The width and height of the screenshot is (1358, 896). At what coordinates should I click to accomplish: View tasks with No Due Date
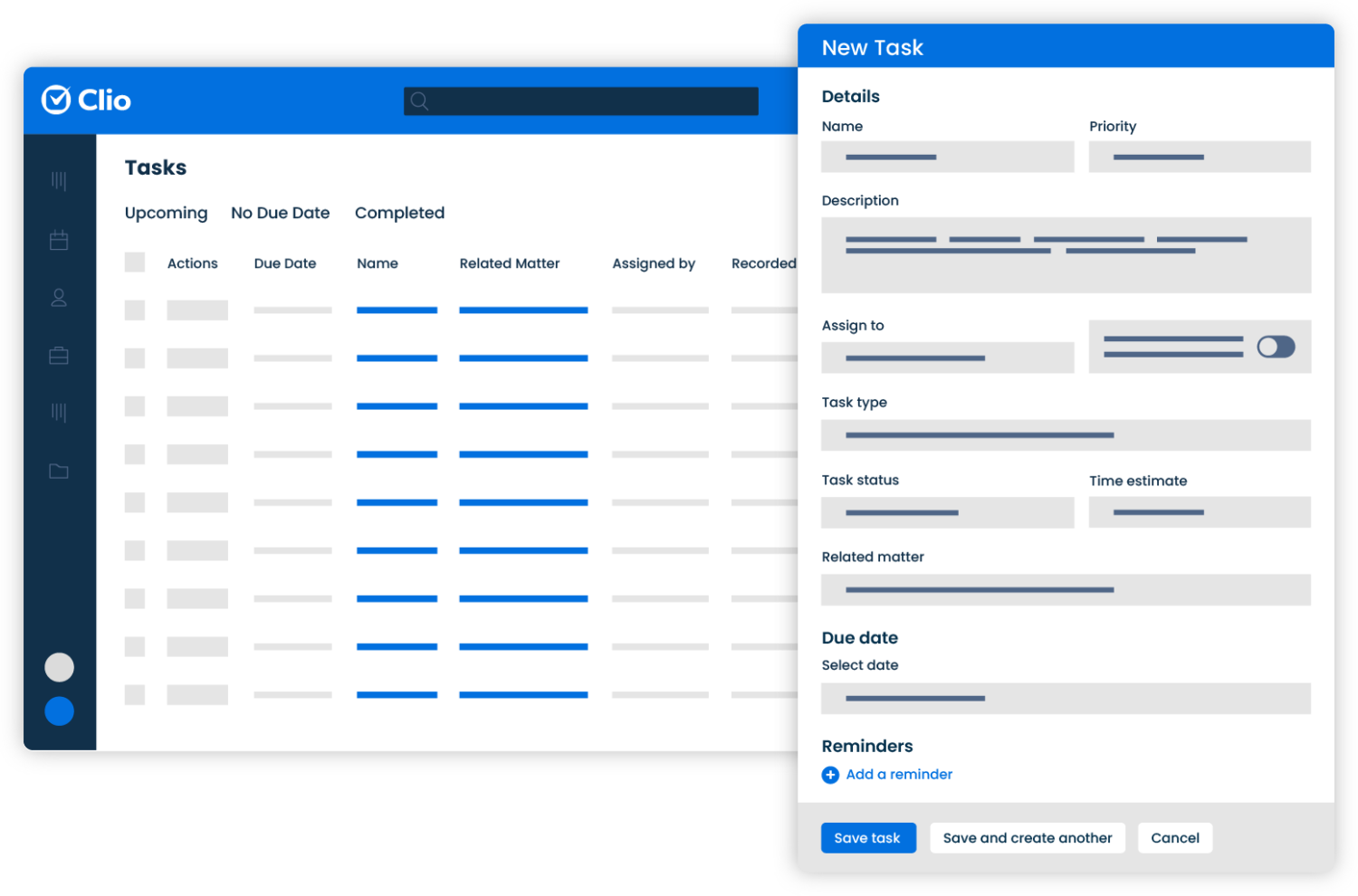[280, 213]
